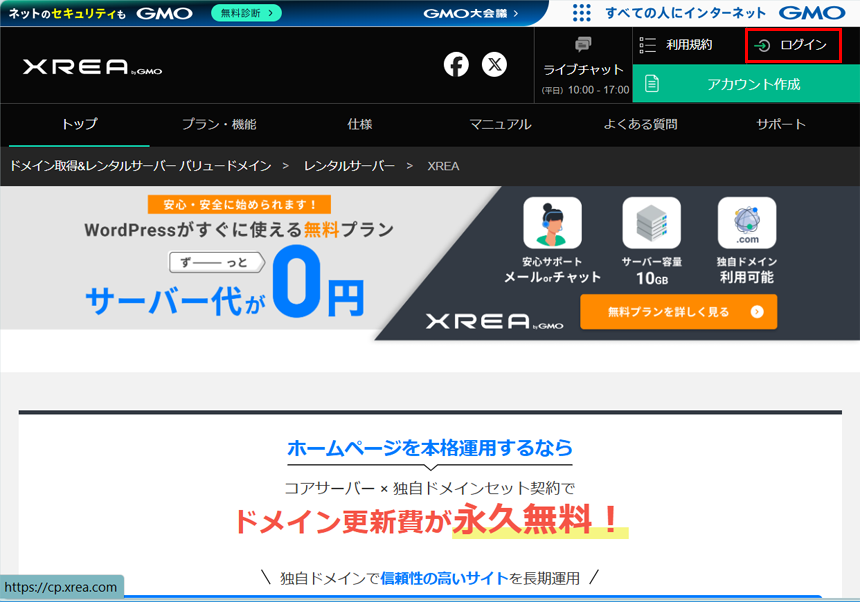Open the 仕様 menu item
The image size is (860, 602).
[x=360, y=124]
